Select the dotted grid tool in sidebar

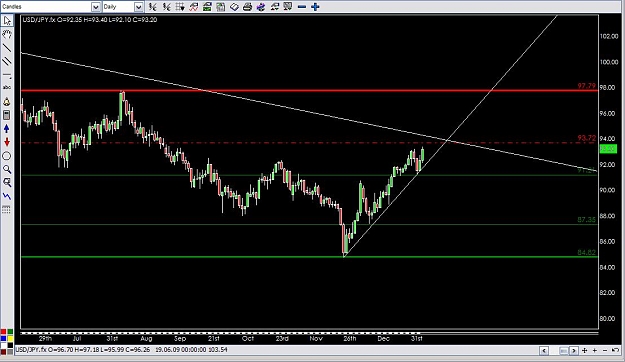(x=7, y=210)
